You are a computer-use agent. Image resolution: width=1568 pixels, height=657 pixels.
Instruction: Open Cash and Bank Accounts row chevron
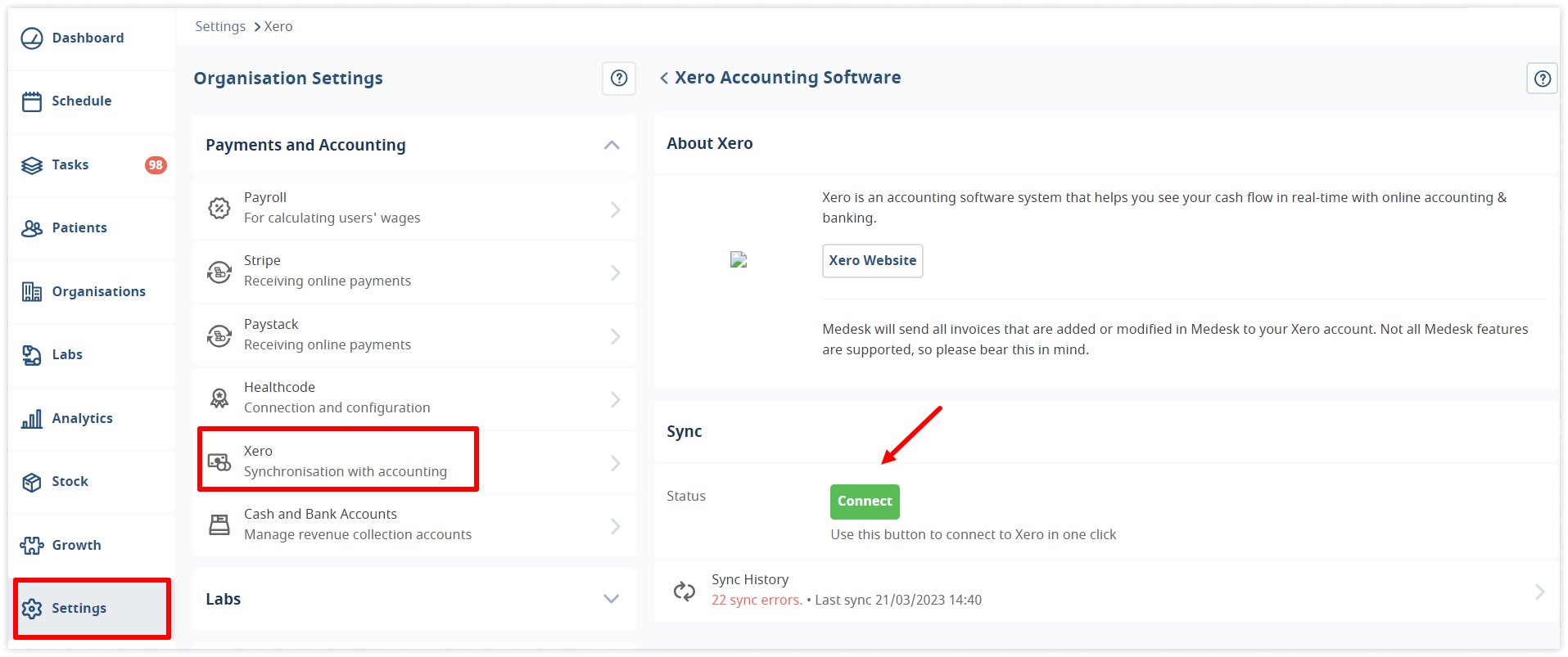click(616, 526)
